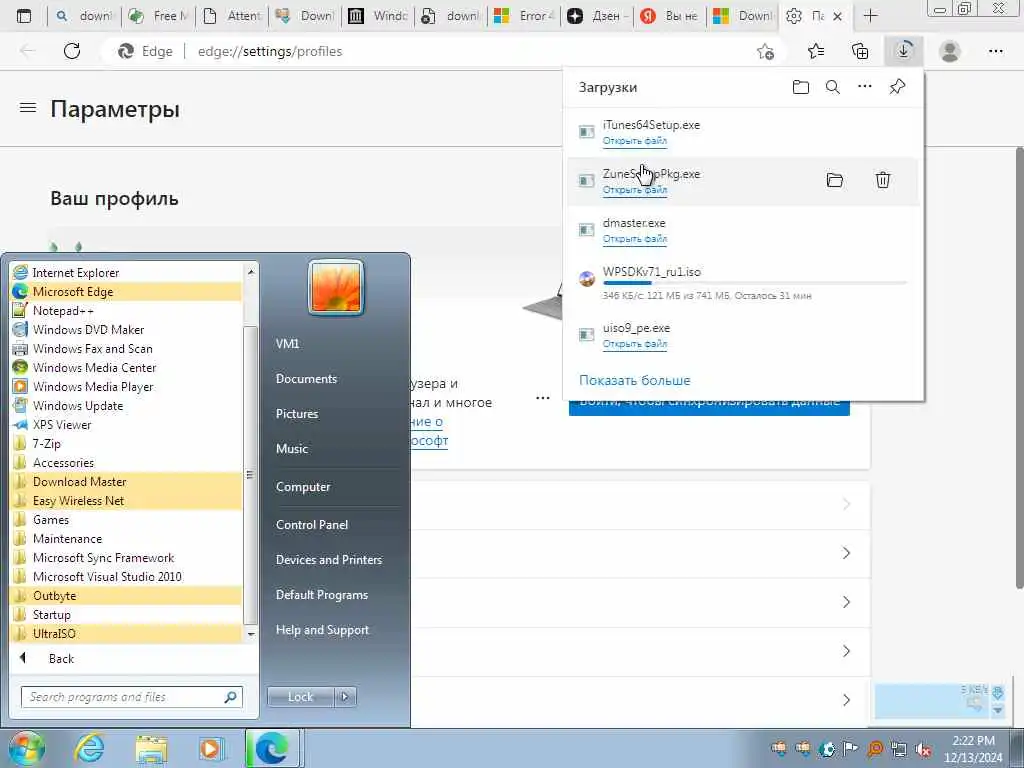Click the user picture in Start menu
Image resolution: width=1024 pixels, height=768 pixels.
coord(336,287)
